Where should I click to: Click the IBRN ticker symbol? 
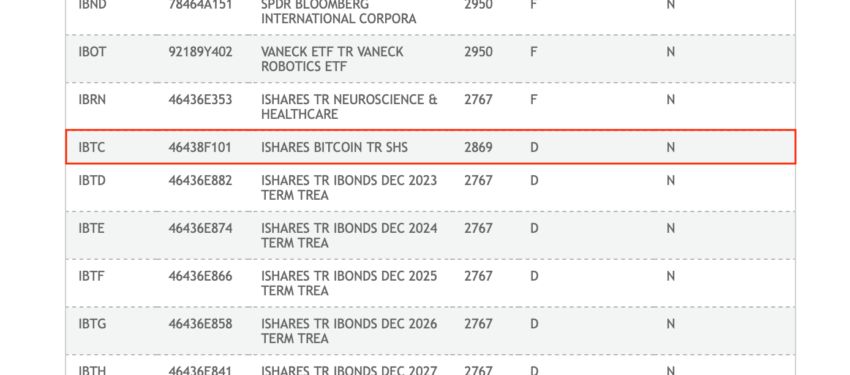(x=92, y=100)
